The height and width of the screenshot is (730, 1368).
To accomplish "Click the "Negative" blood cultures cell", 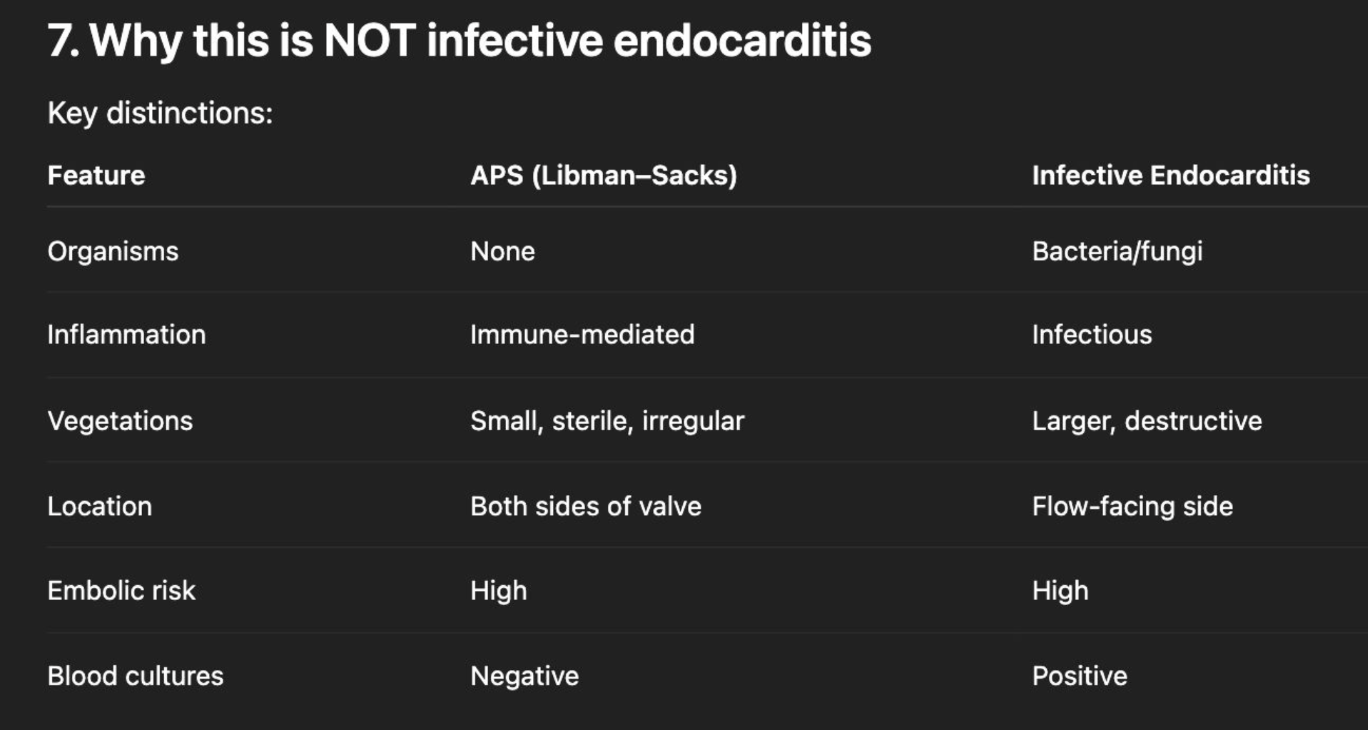I will (524, 676).
